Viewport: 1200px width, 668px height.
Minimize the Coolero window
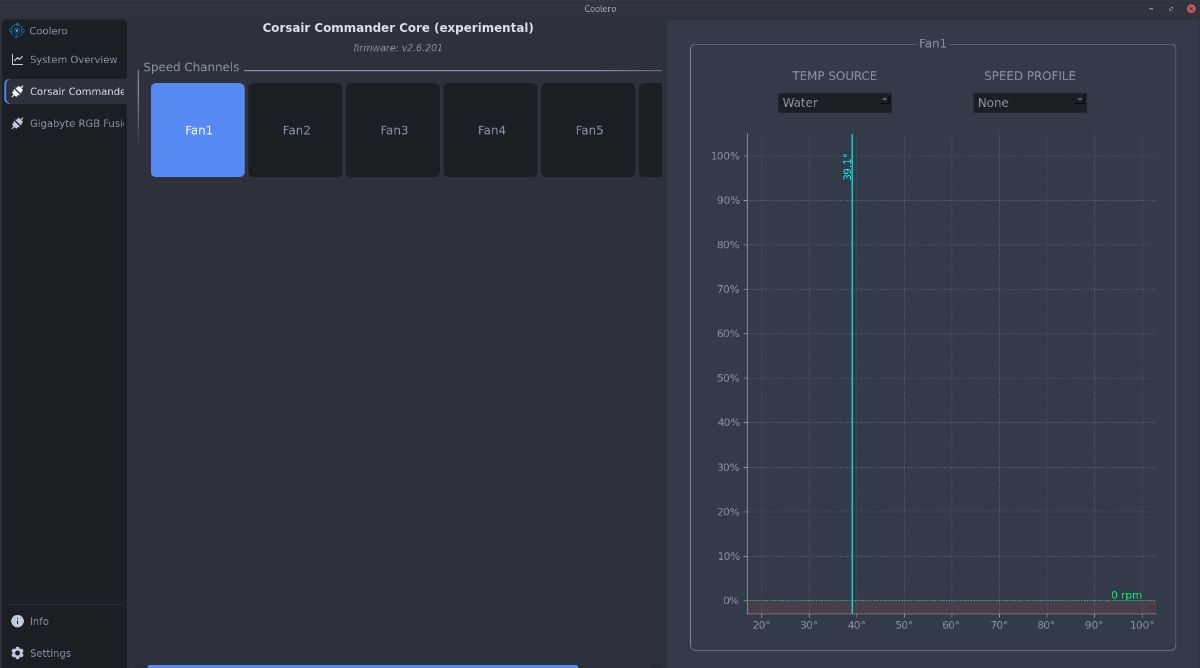click(x=1152, y=8)
